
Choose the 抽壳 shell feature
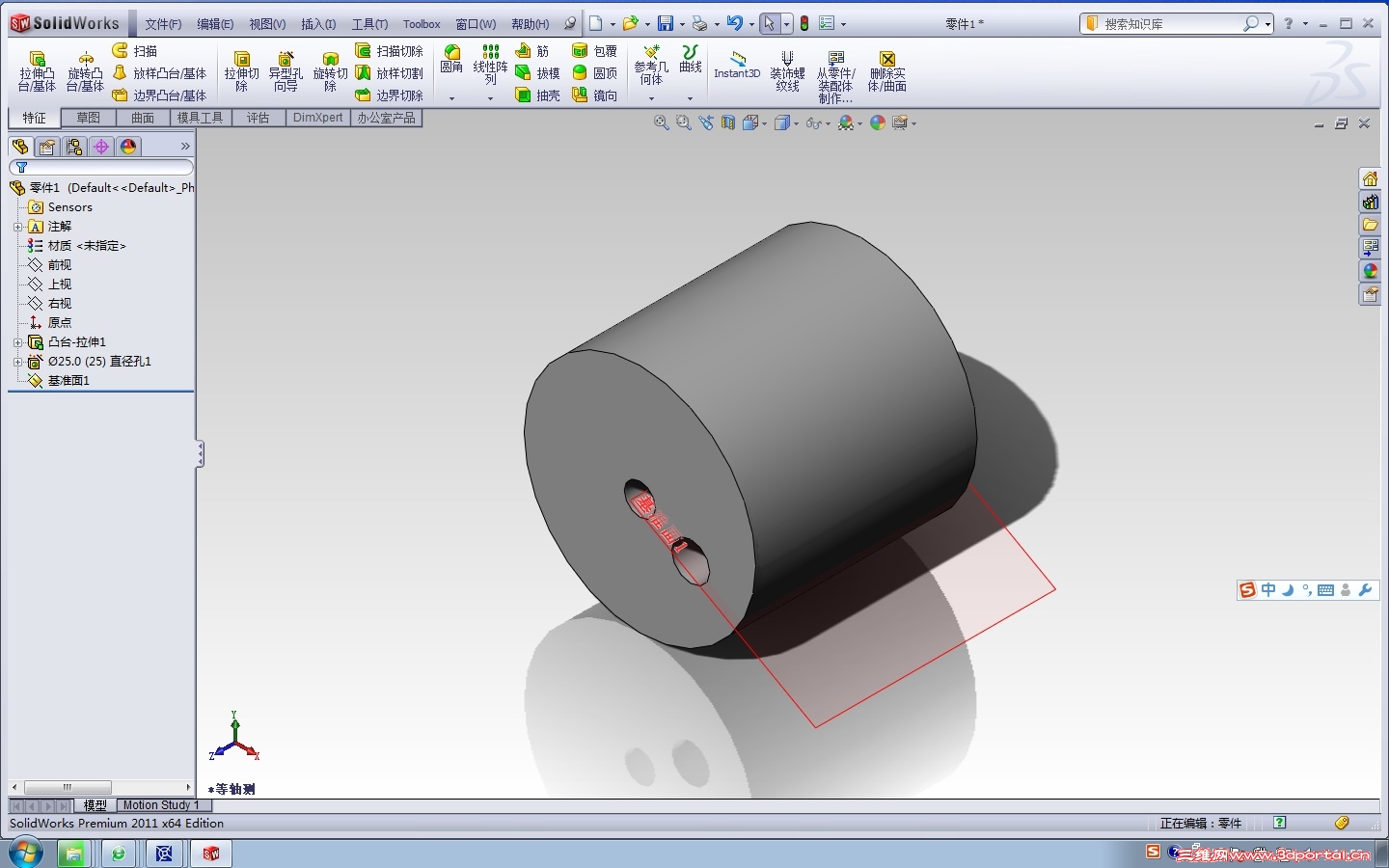pos(537,95)
